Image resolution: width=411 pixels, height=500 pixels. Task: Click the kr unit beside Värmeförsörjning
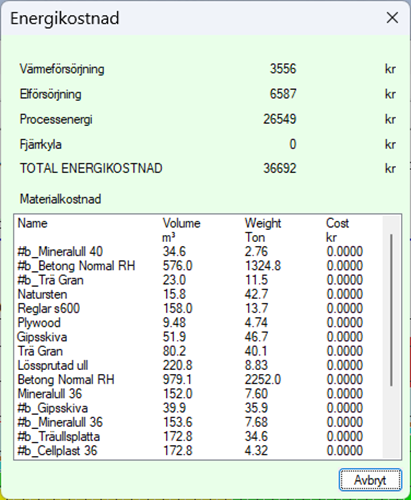(x=390, y=69)
